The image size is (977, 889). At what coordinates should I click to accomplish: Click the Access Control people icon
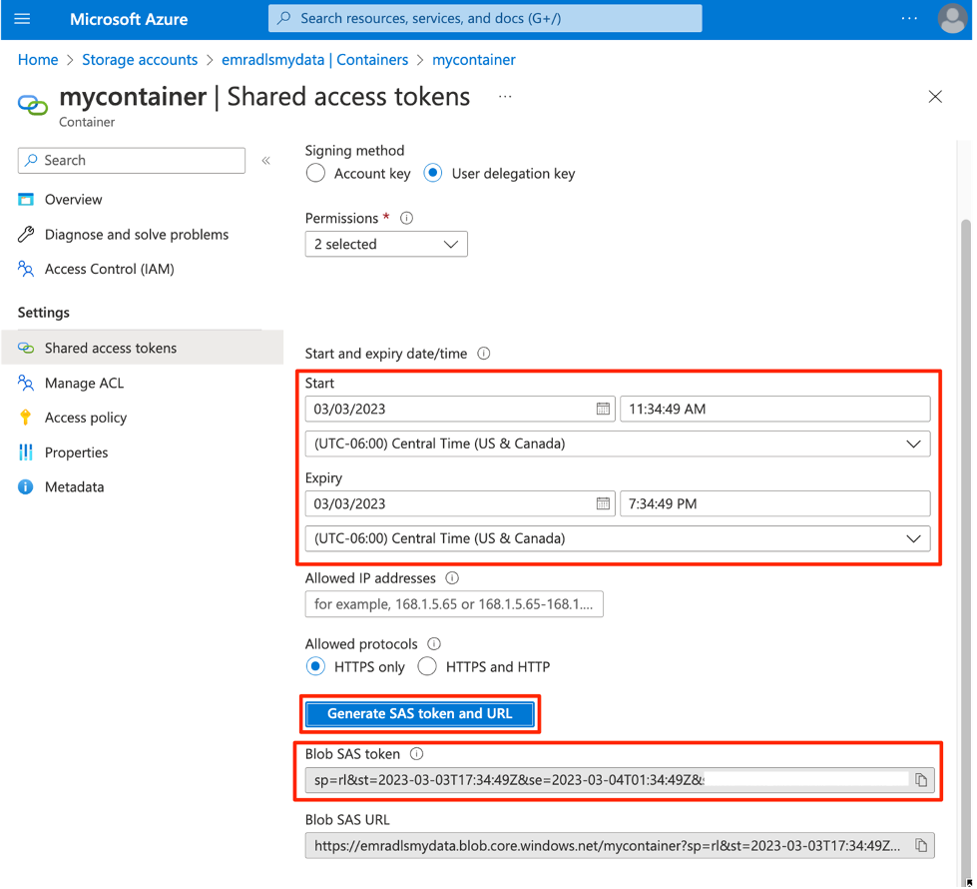coord(26,269)
